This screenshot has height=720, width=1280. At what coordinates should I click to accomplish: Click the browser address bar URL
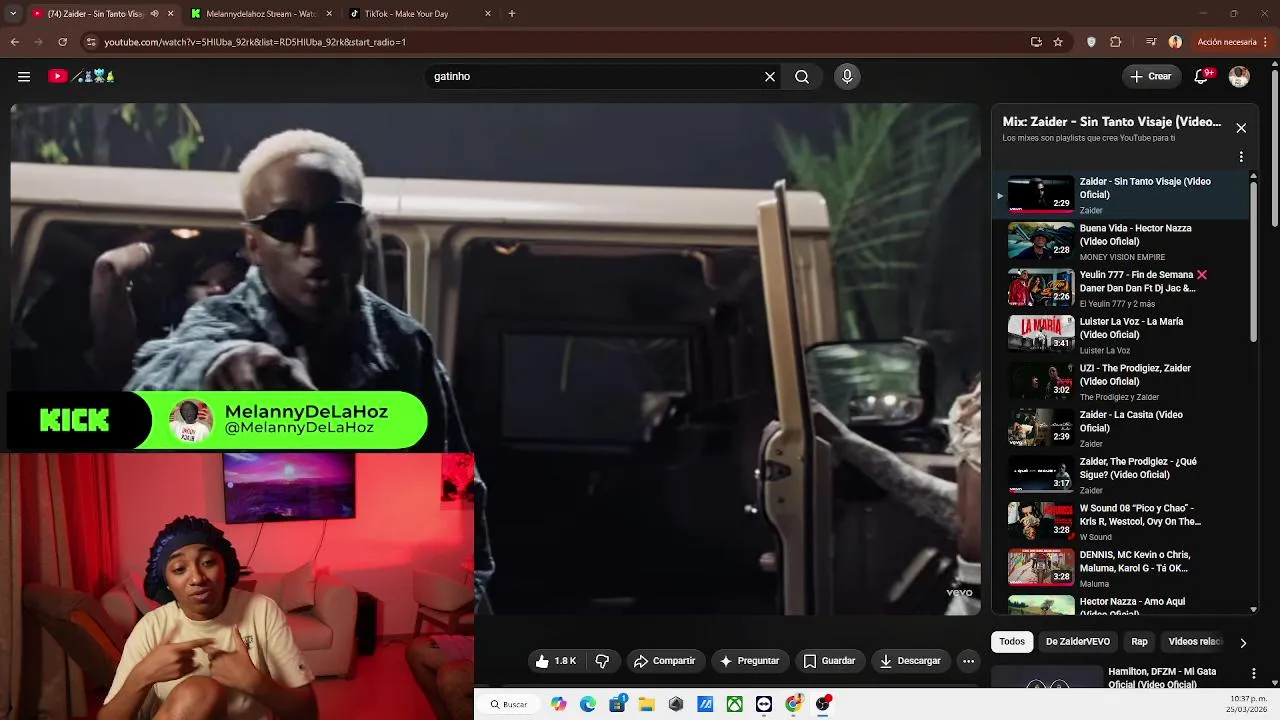point(255,42)
